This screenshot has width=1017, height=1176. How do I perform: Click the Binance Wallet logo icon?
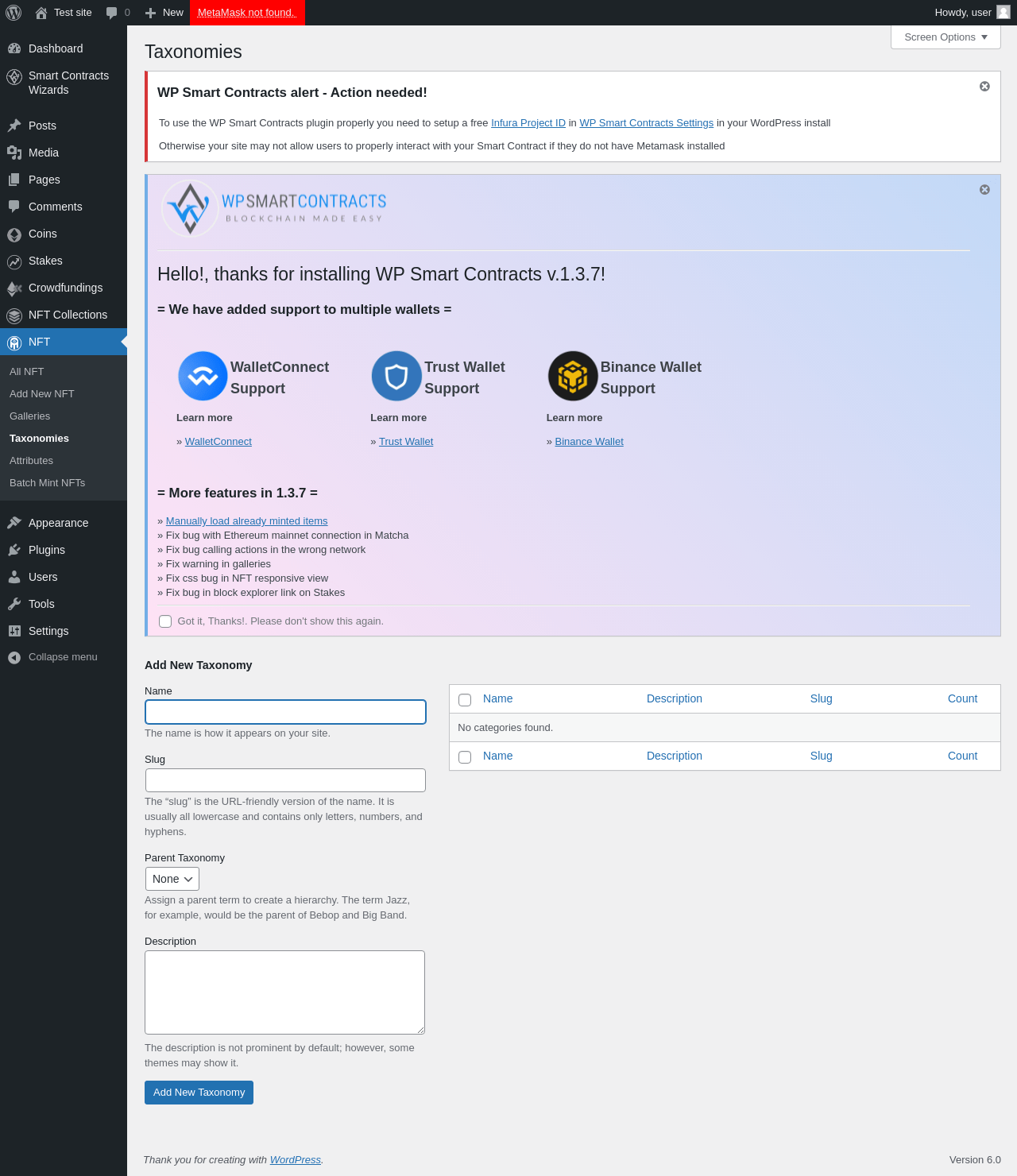coord(573,376)
